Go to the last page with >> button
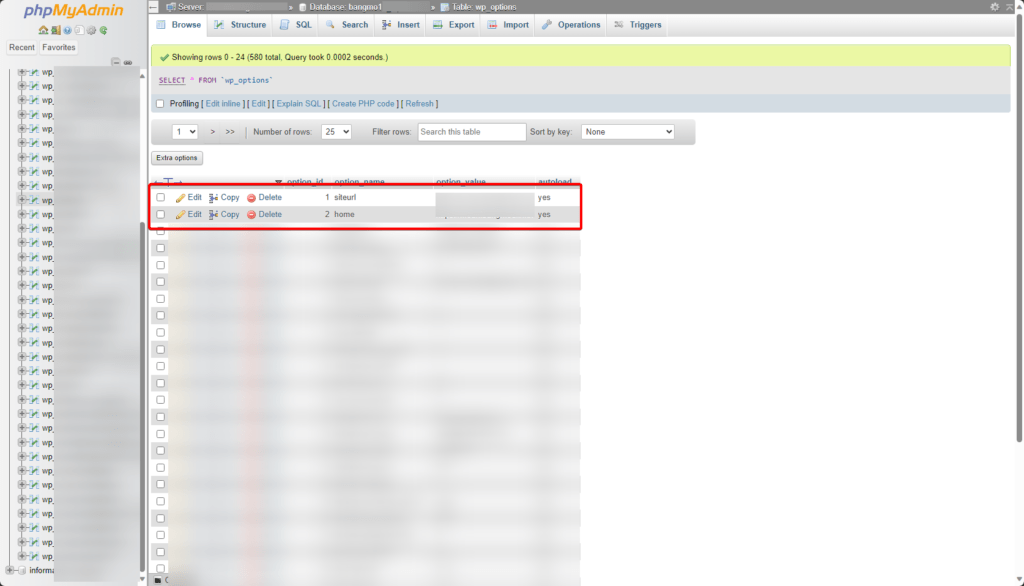Image resolution: width=1024 pixels, height=586 pixels. pyautogui.click(x=230, y=132)
